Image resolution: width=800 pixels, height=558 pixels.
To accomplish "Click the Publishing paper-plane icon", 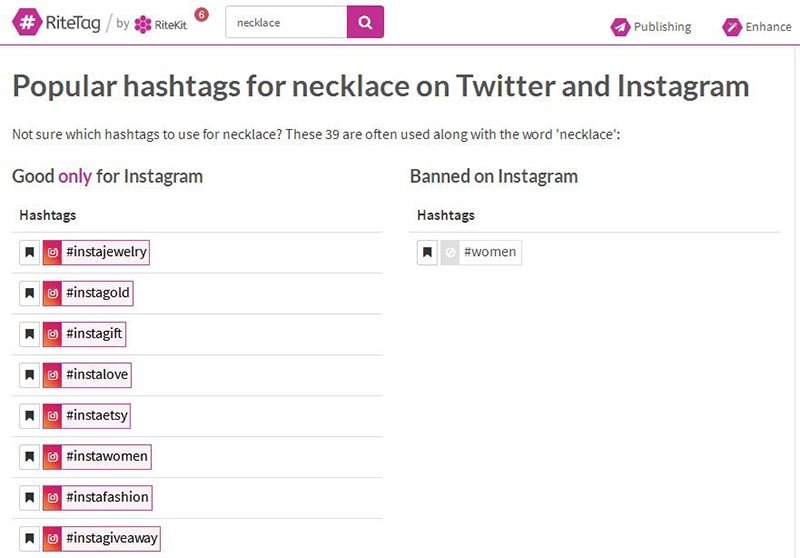I will click(620, 27).
